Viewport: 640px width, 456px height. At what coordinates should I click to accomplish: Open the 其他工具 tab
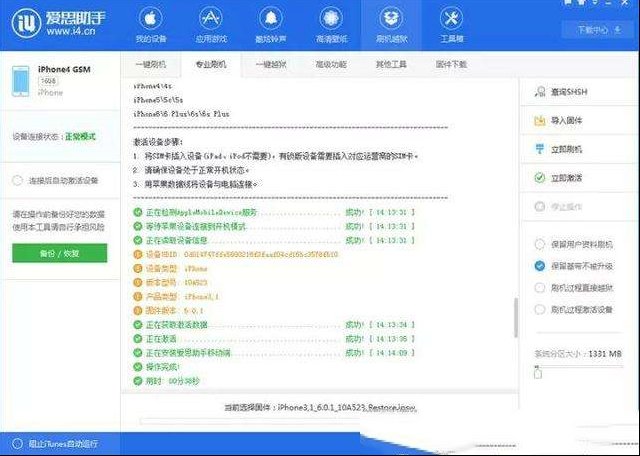(x=391, y=65)
